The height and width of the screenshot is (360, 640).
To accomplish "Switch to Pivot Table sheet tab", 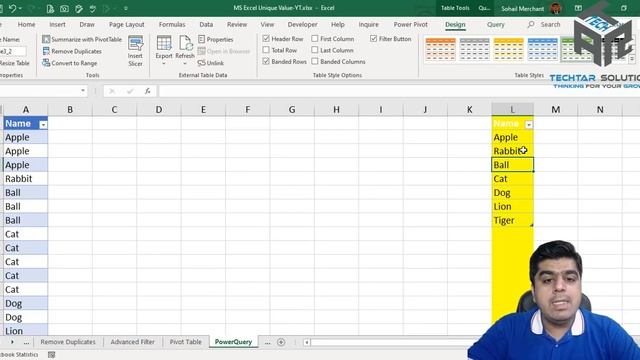I will [186, 342].
